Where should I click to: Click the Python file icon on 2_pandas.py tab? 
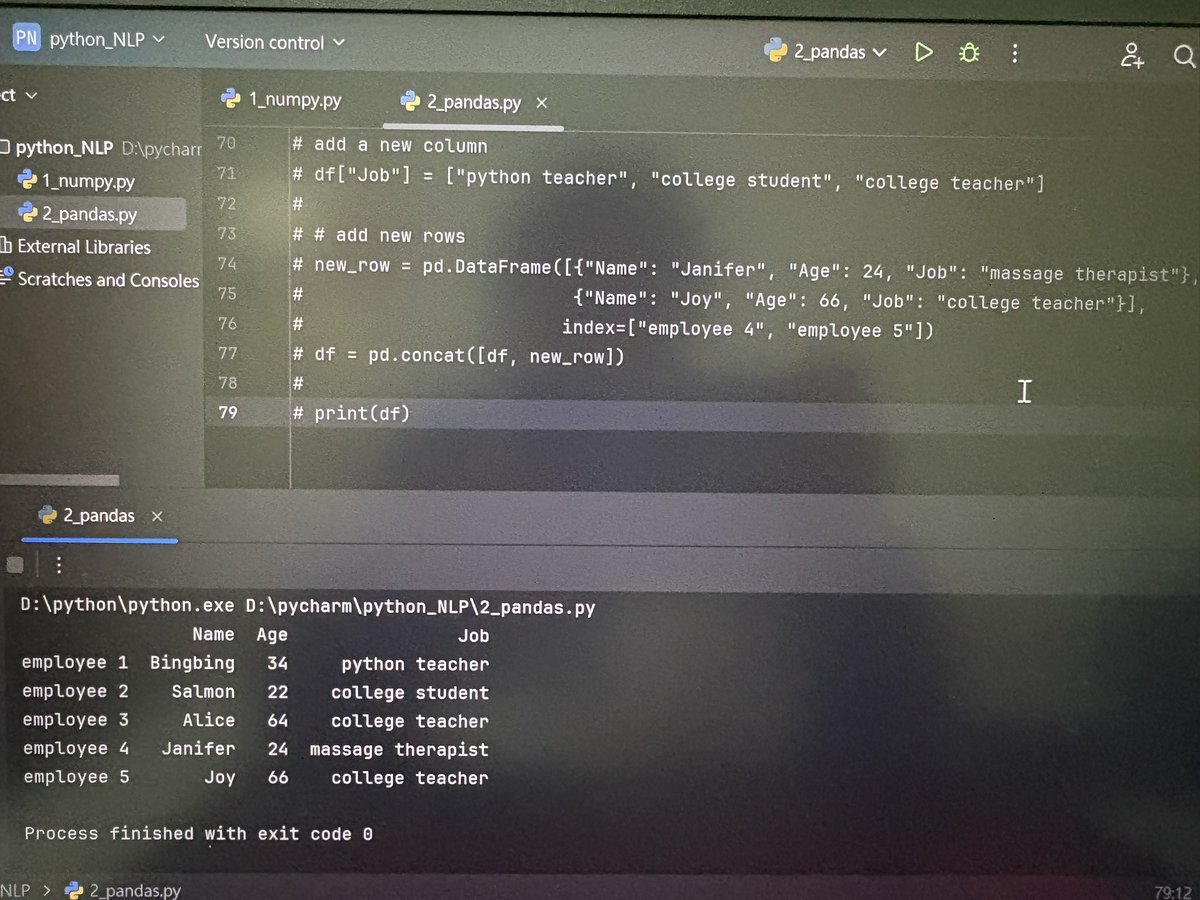pyautogui.click(x=409, y=101)
